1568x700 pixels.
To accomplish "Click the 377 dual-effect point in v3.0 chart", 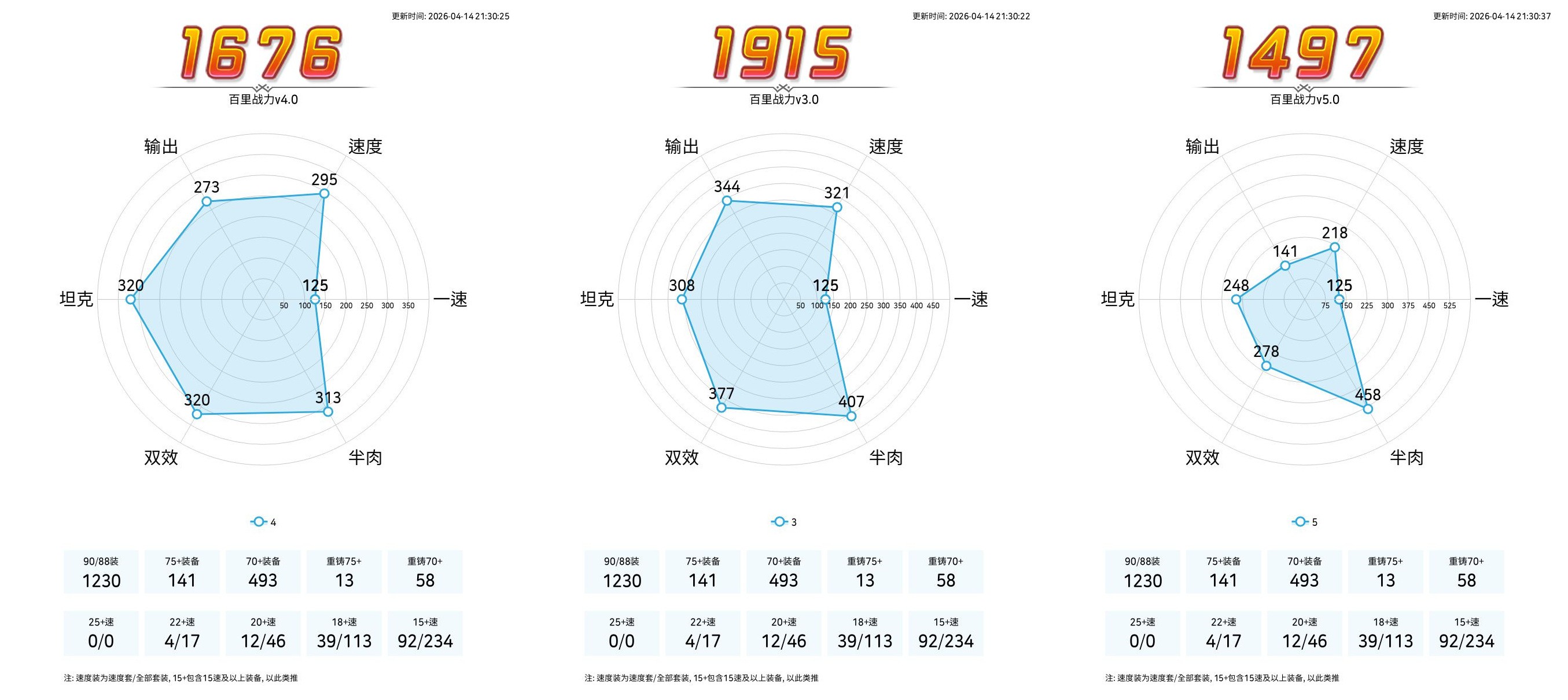I will click(x=722, y=408).
